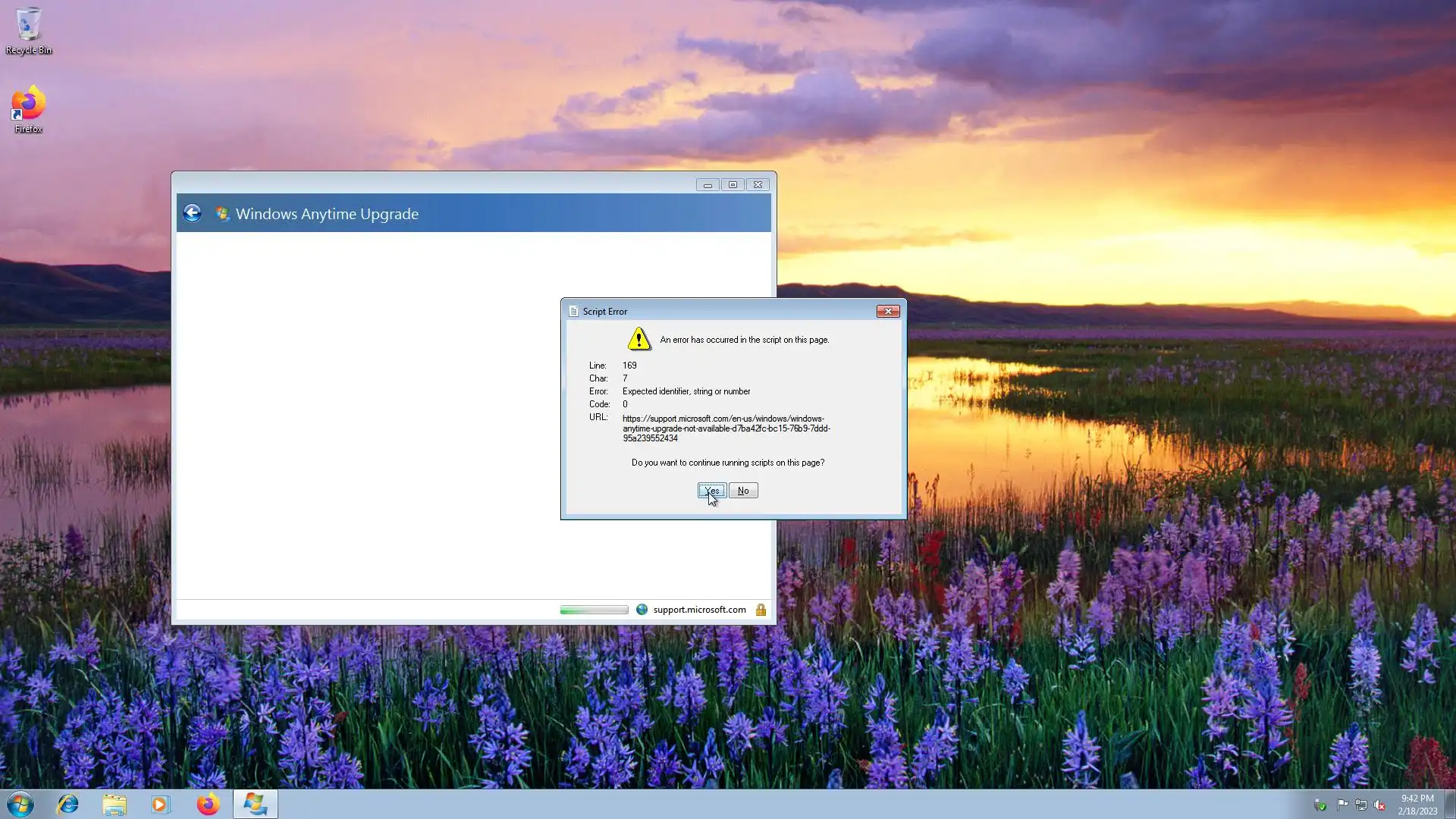The width and height of the screenshot is (1456, 819).
Task: Open Firefox from the taskbar
Action: click(208, 804)
